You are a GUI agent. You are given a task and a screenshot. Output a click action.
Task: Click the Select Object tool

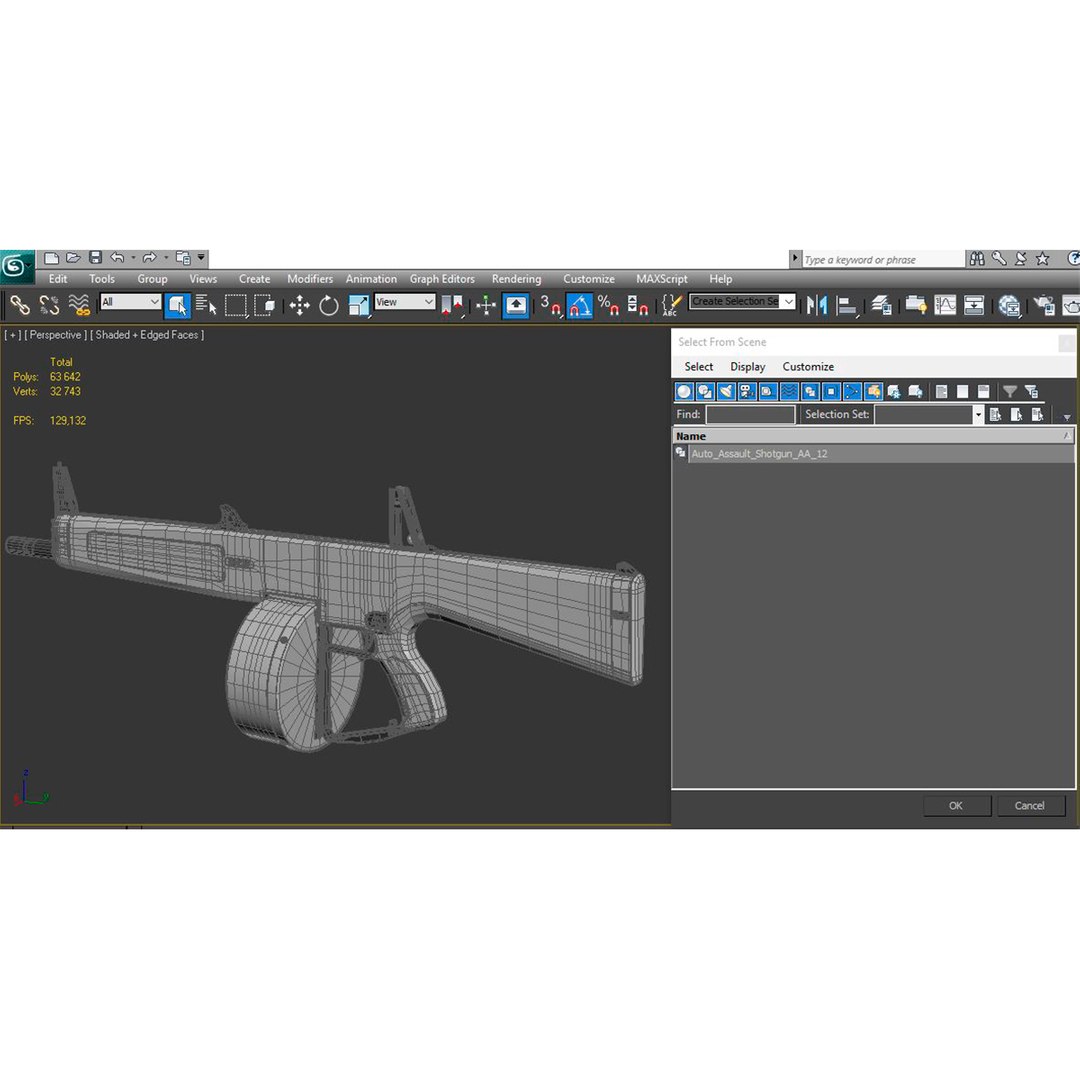point(177,305)
